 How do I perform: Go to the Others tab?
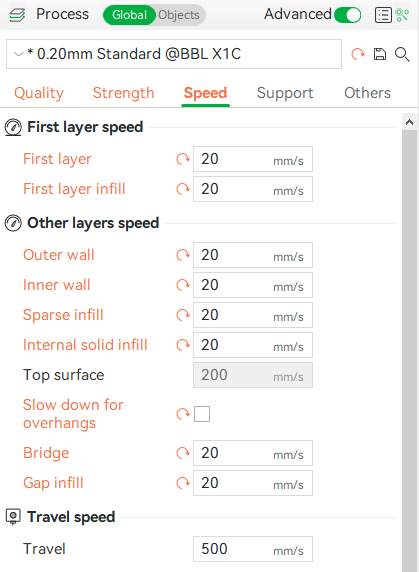[367, 93]
